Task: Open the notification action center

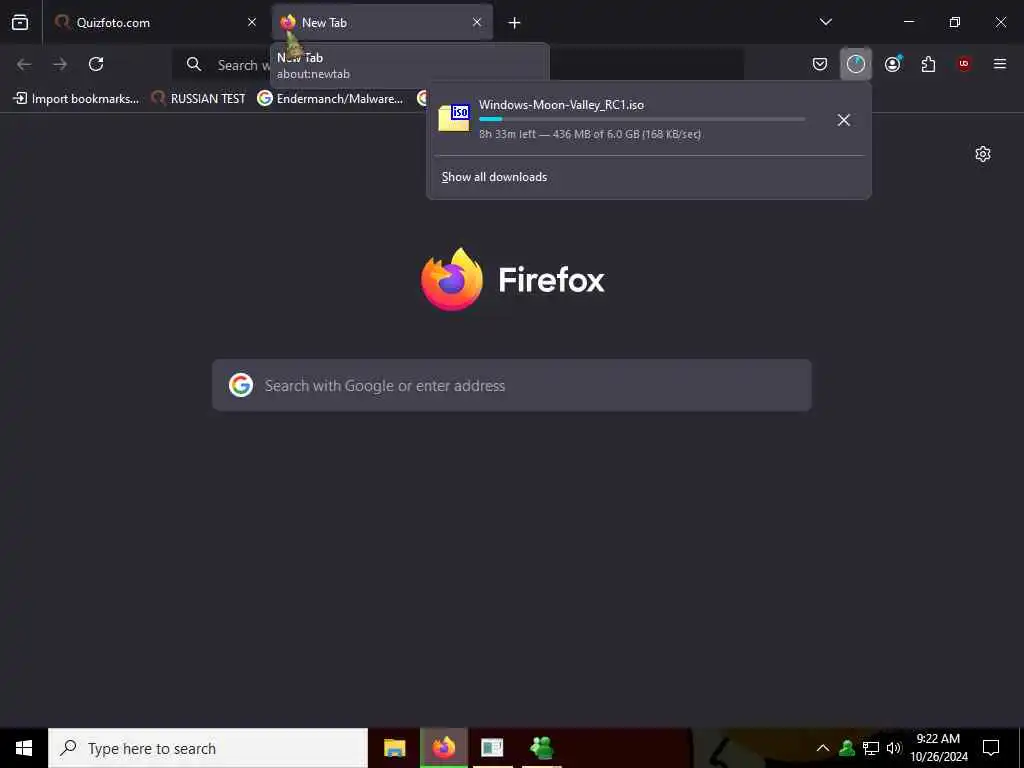Action: pyautogui.click(x=991, y=748)
